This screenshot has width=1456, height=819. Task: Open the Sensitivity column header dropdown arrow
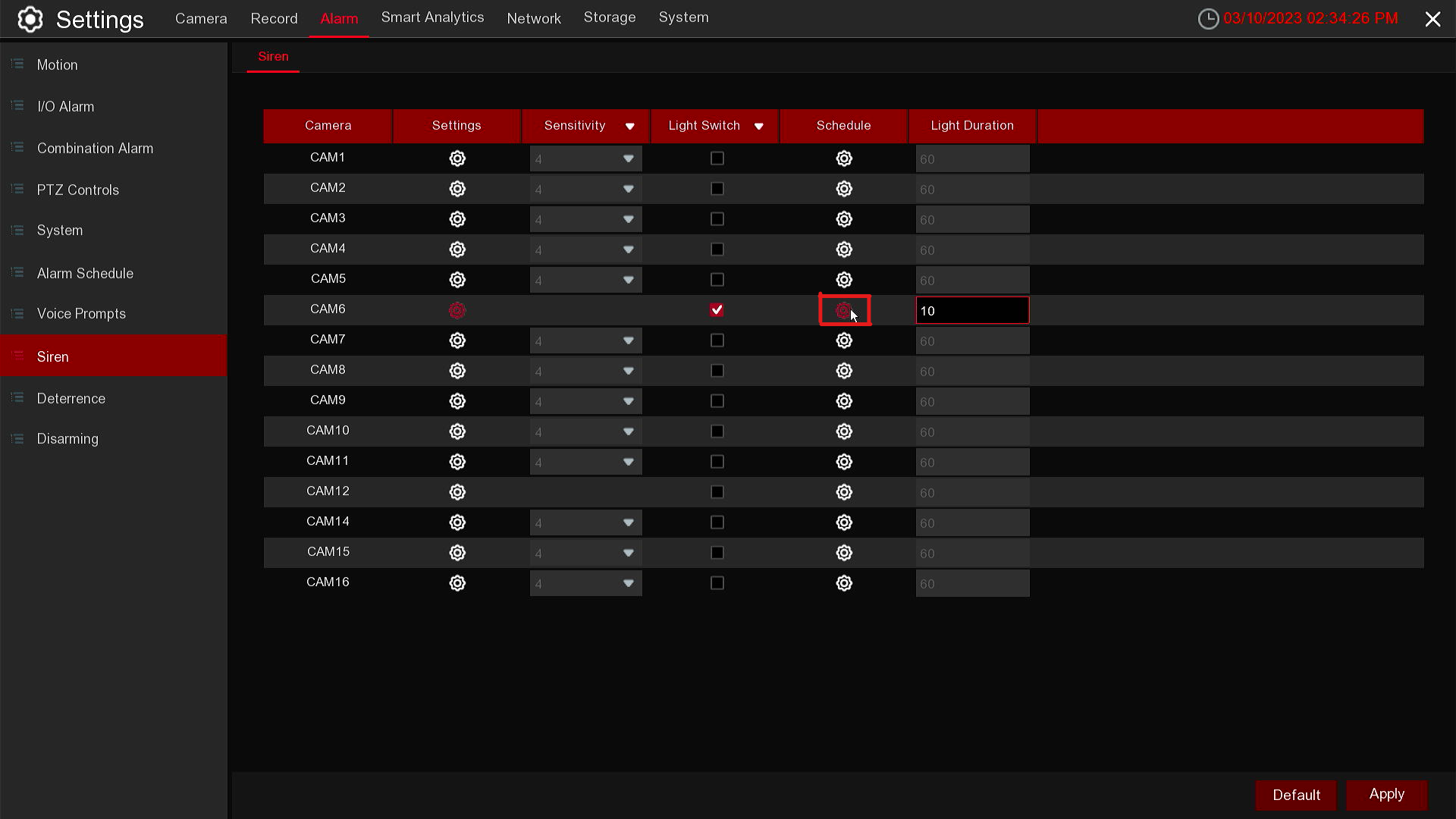629,127
